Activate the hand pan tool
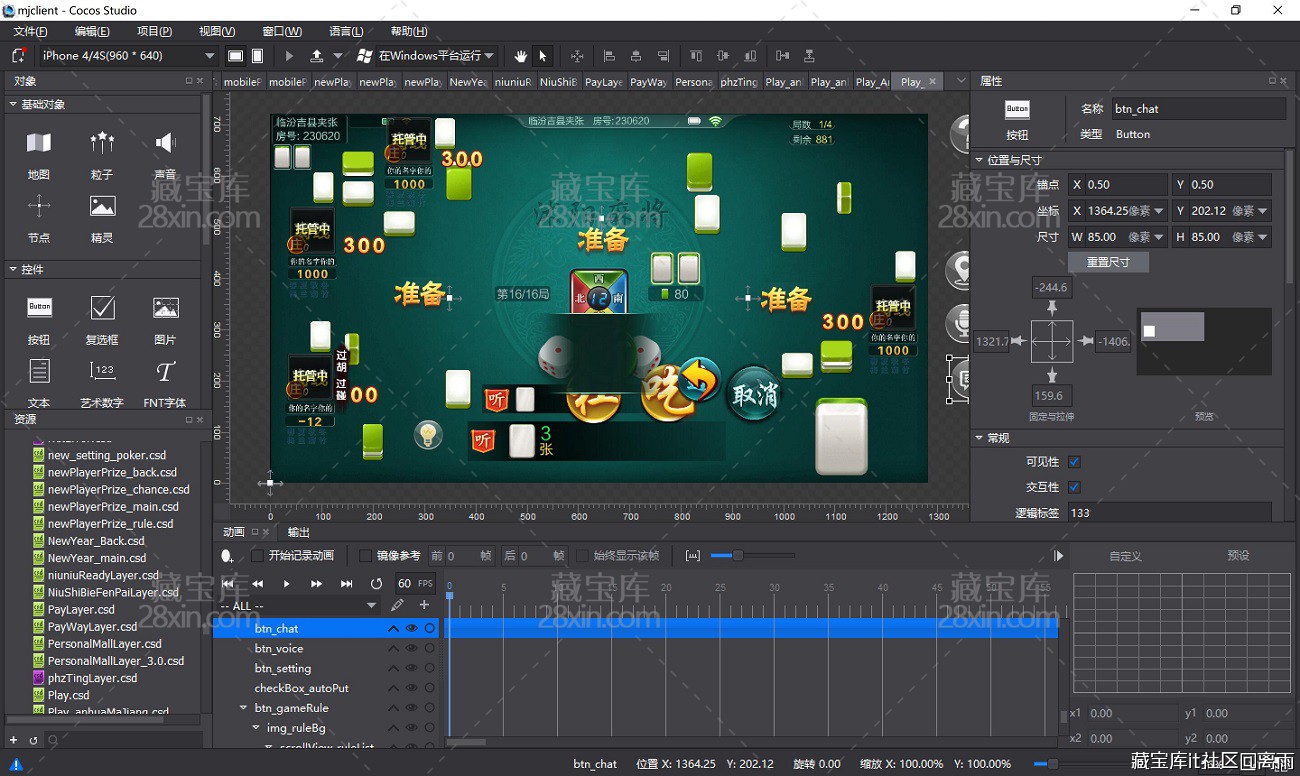 [x=521, y=56]
